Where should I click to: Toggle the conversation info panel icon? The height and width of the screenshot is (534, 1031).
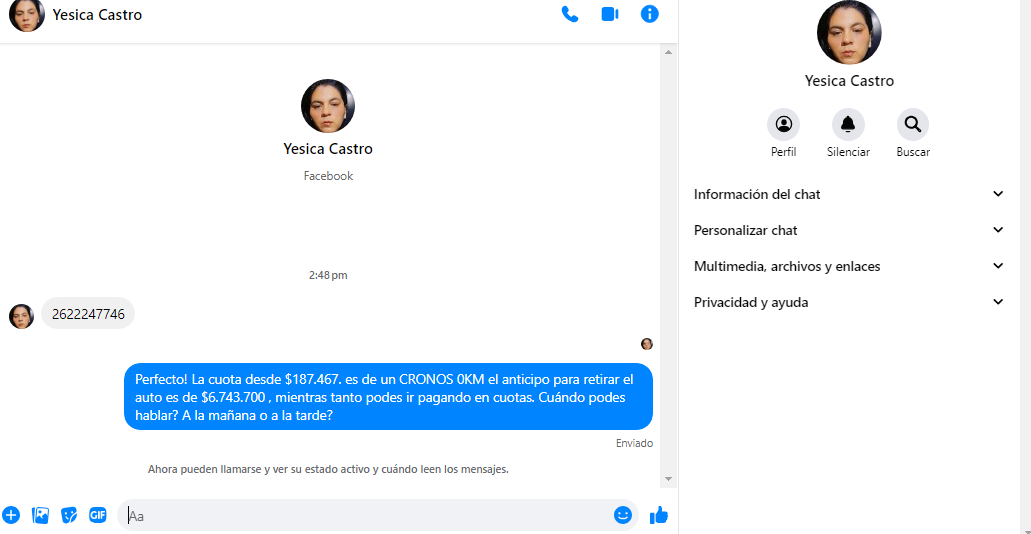[x=650, y=14]
